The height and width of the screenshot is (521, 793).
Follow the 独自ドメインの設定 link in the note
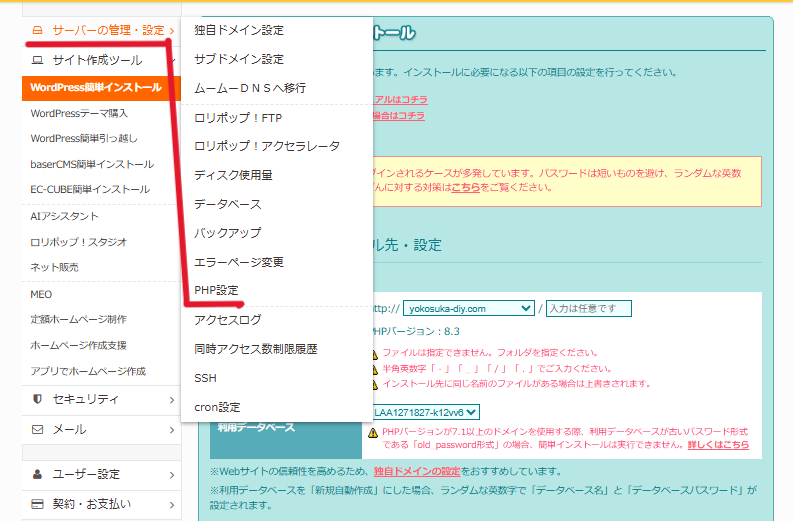[417, 471]
